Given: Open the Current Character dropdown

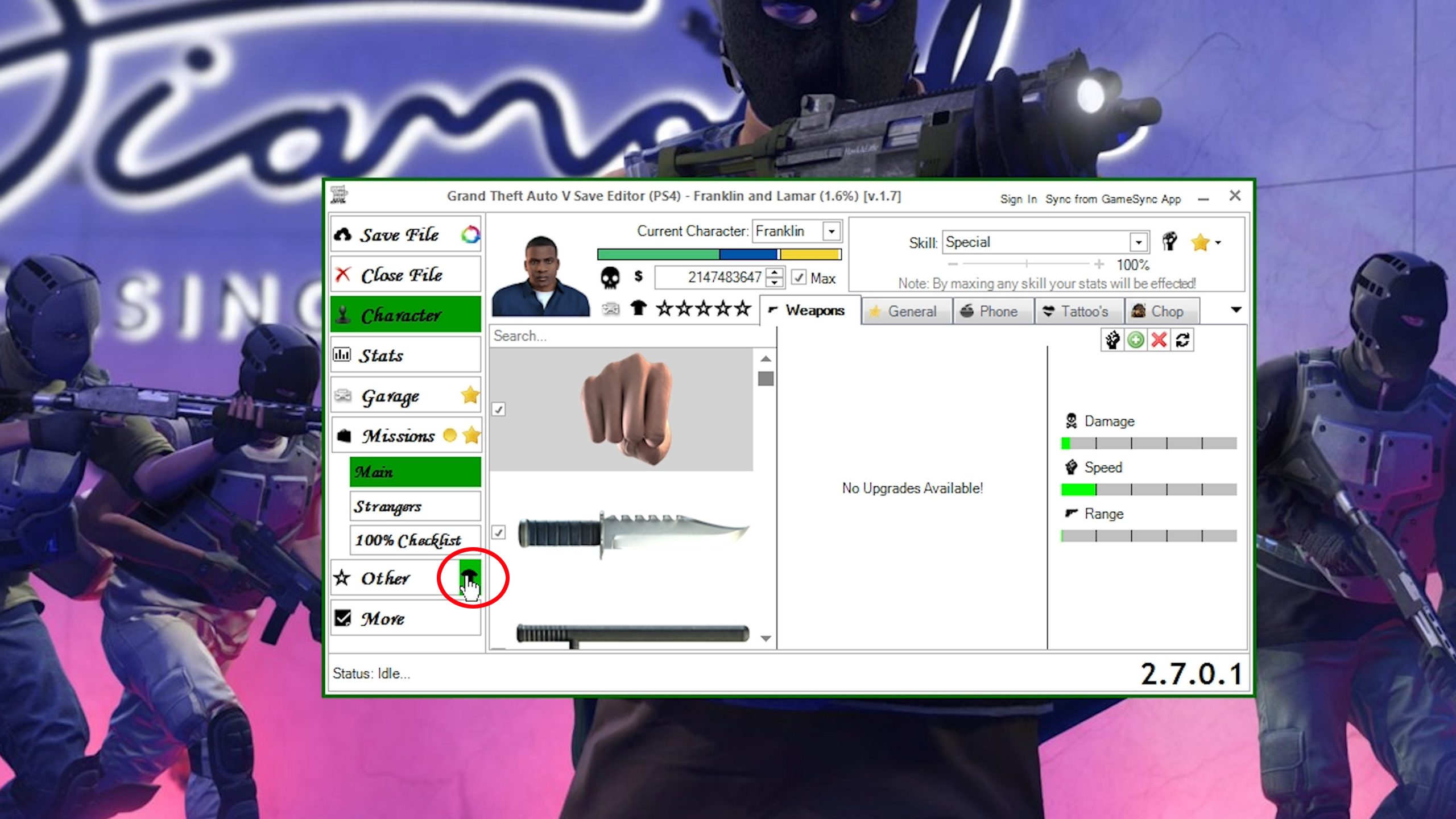Looking at the screenshot, I should tap(831, 232).
